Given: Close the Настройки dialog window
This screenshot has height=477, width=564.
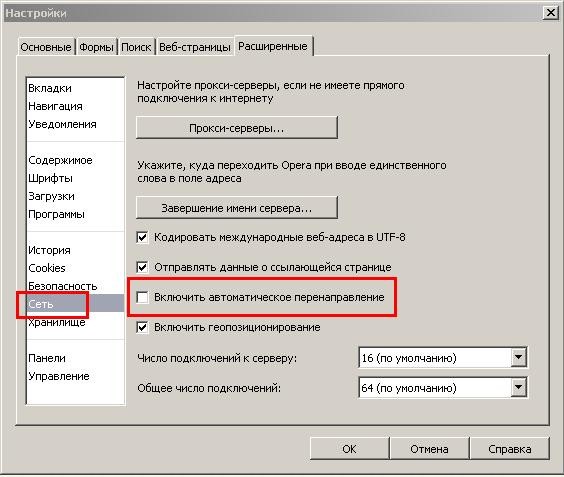Looking at the screenshot, I should [x=550, y=13].
